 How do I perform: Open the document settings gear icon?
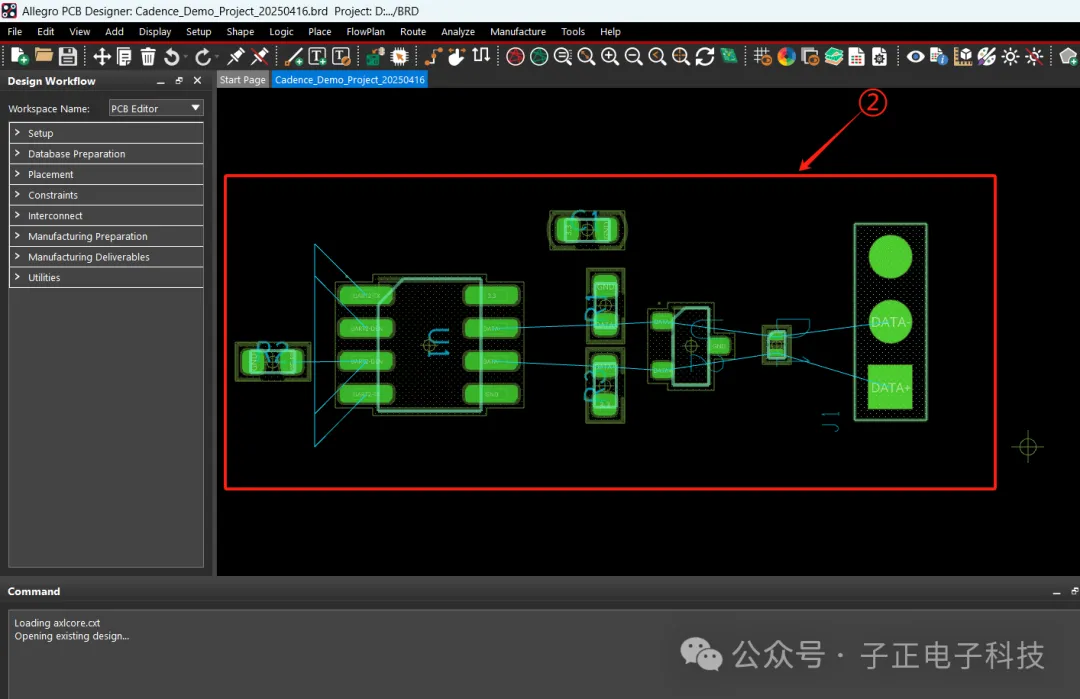tap(880, 56)
